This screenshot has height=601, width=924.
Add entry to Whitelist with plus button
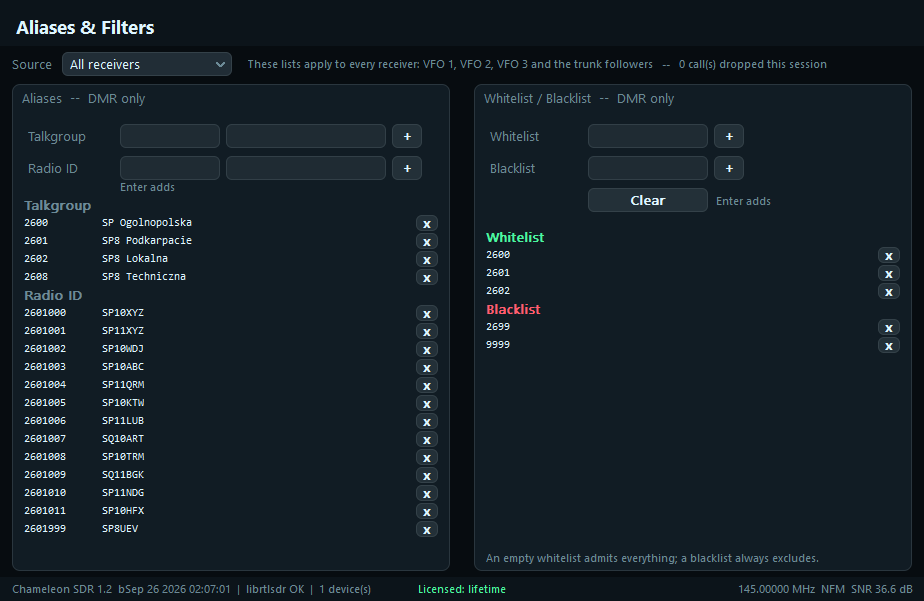coord(729,136)
